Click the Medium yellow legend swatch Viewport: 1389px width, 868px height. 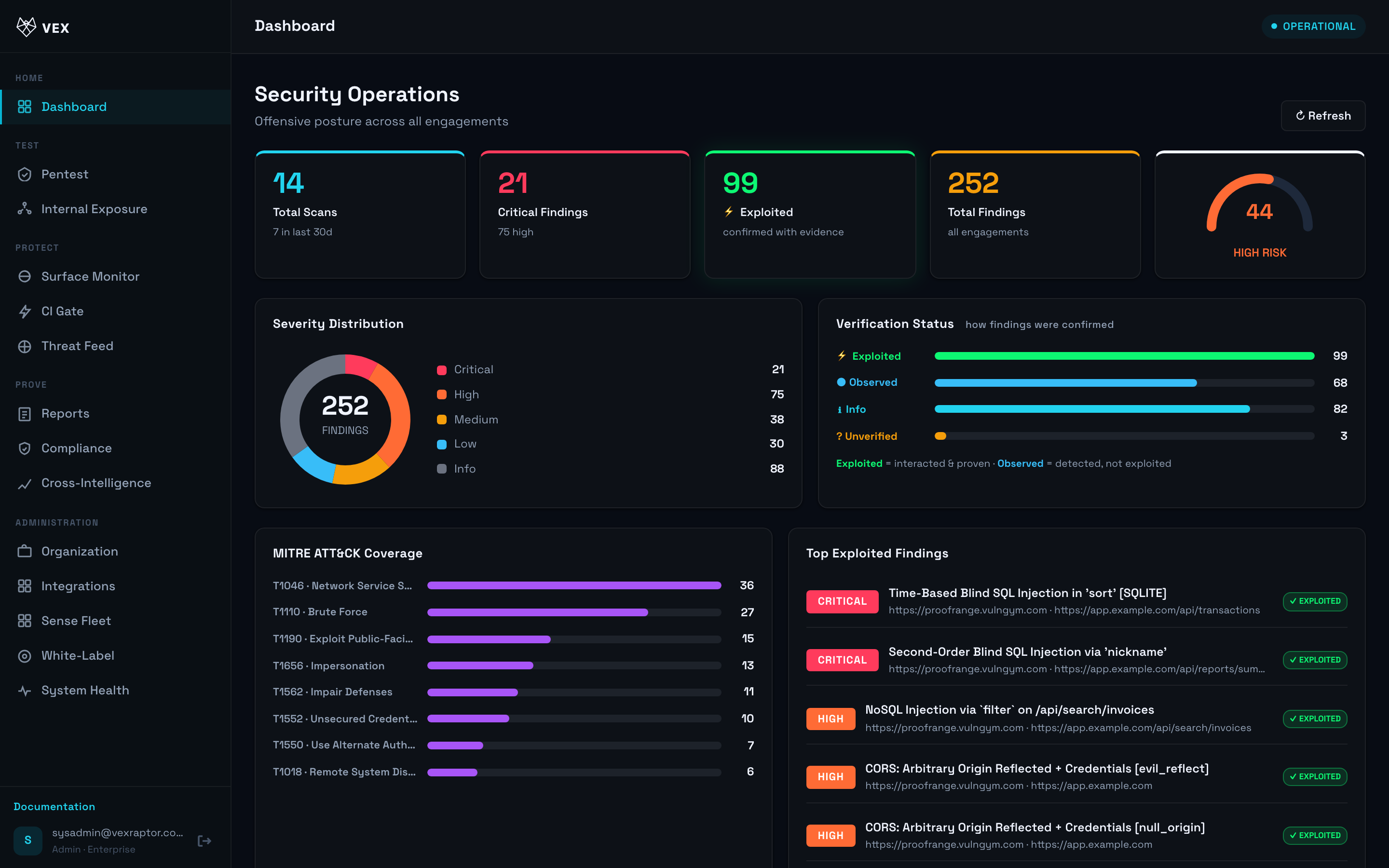coord(441,420)
